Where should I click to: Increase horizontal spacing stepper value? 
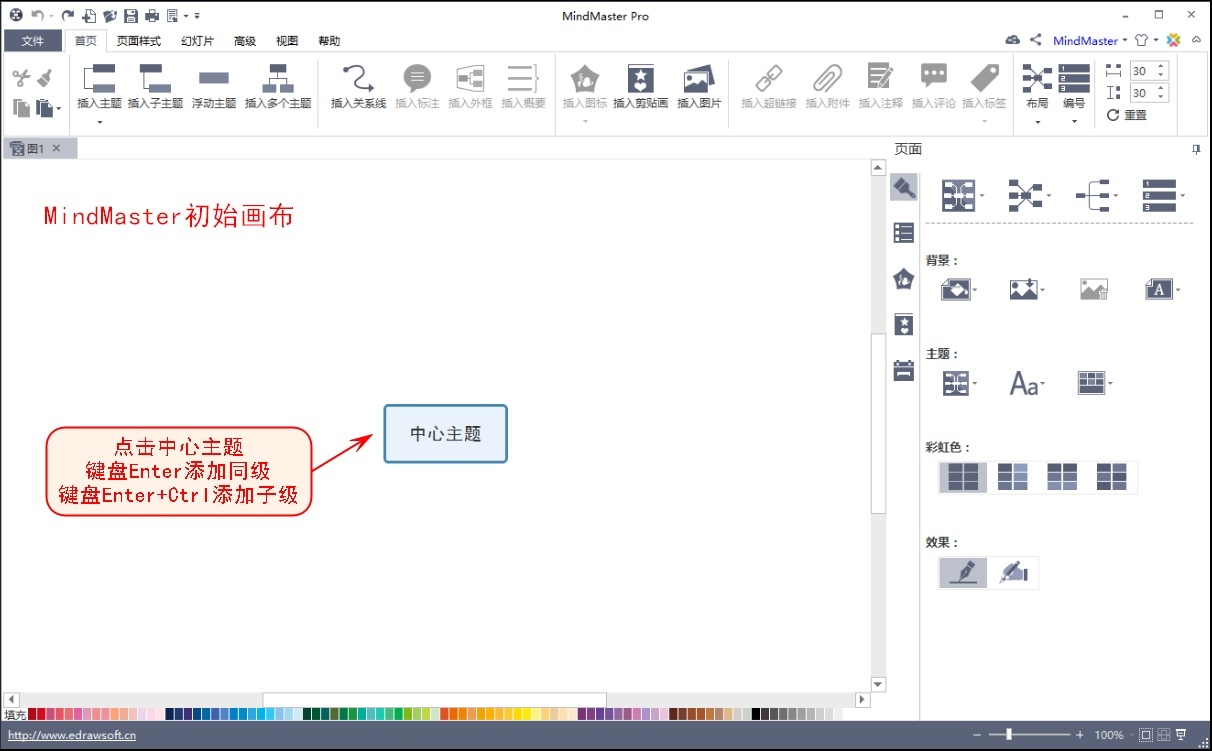(x=1161, y=67)
